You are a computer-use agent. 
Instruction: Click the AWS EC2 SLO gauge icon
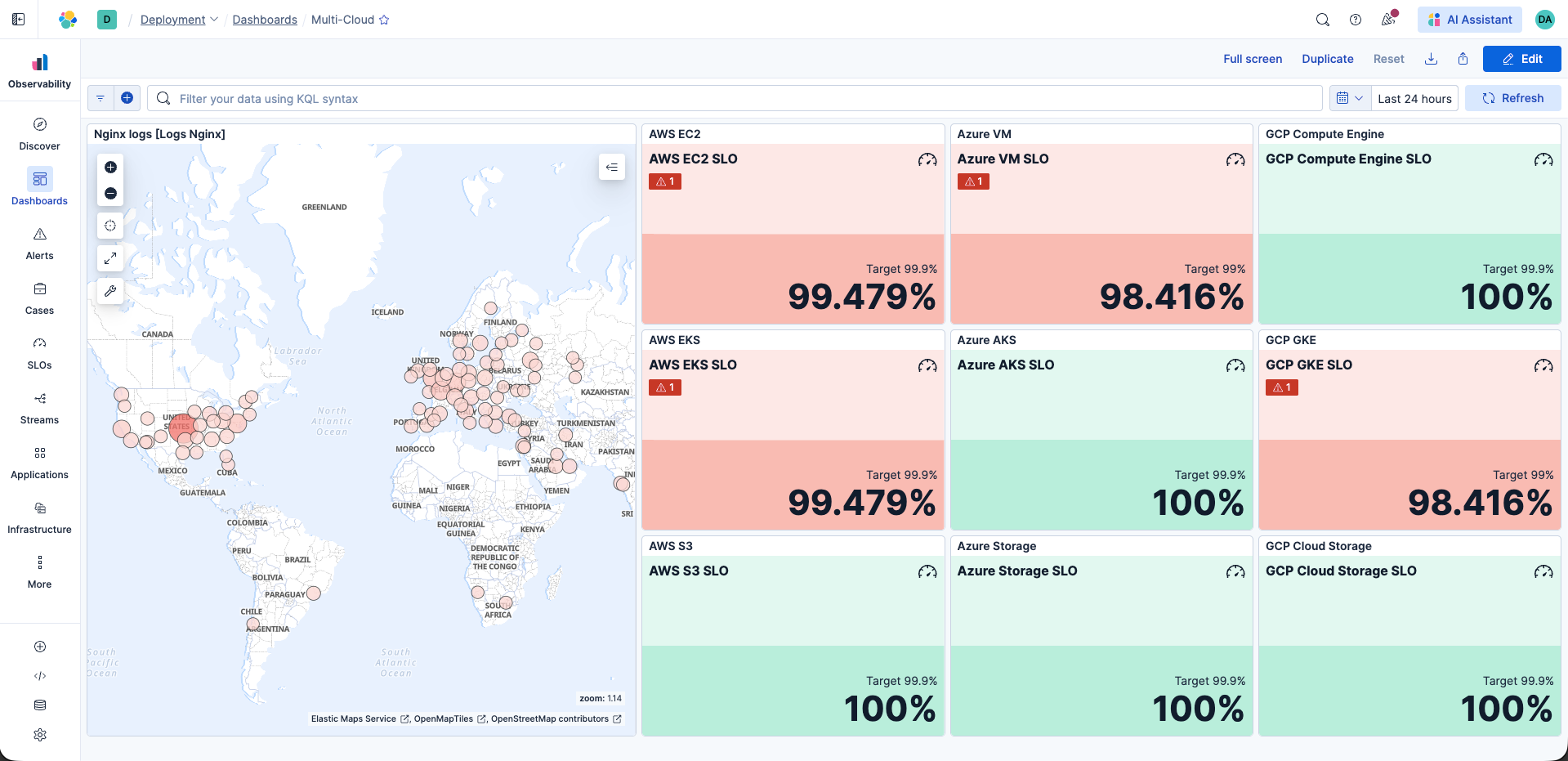(x=927, y=159)
